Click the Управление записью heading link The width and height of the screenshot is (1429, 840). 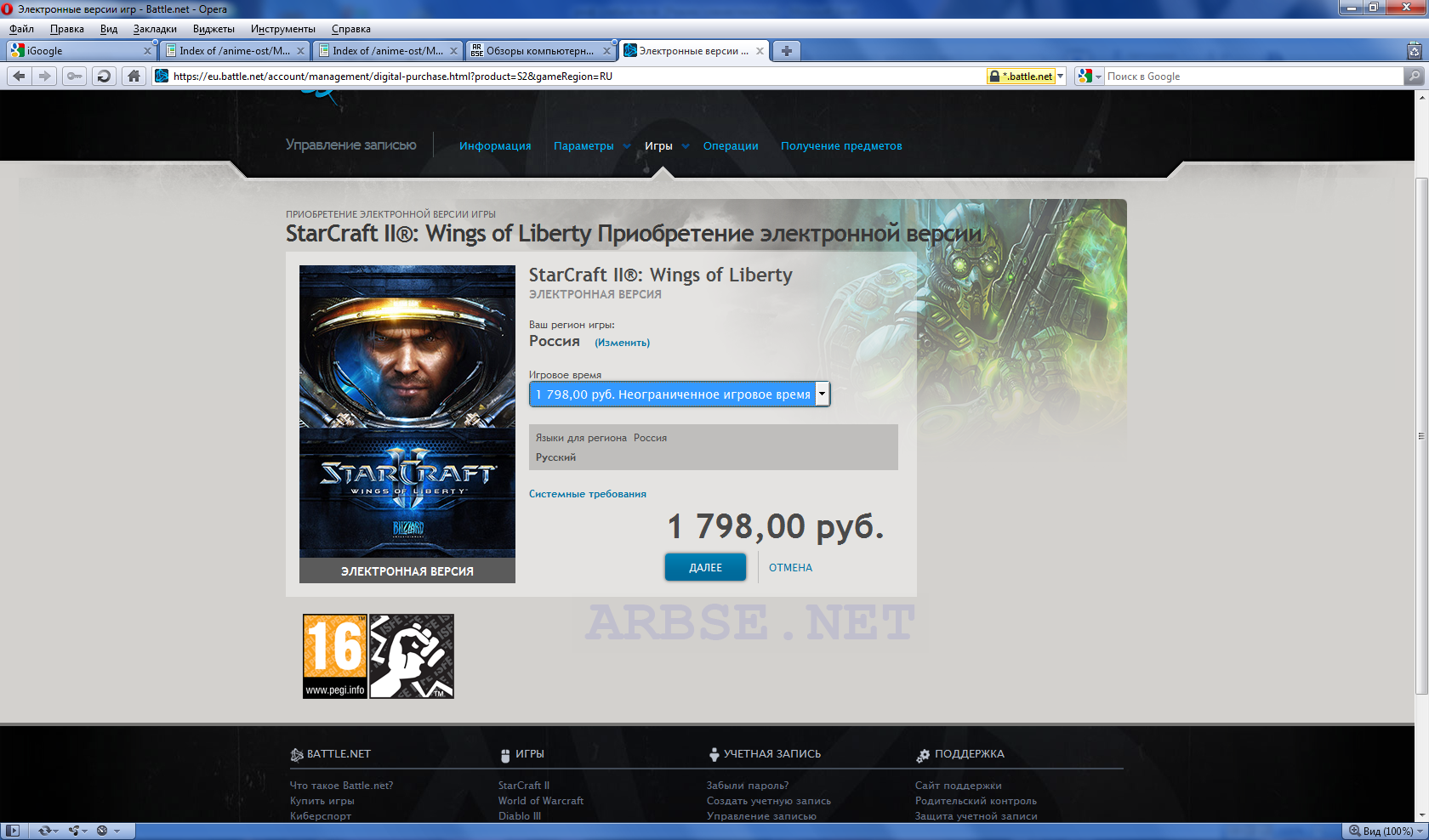351,145
